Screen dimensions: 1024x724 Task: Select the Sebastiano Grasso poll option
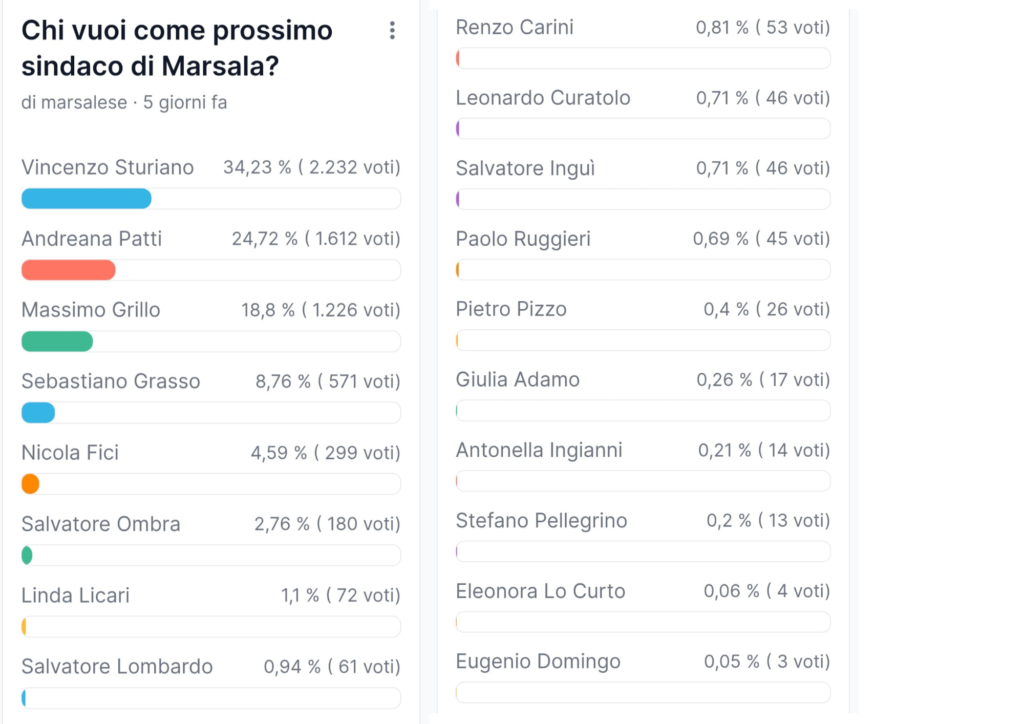tap(110, 381)
